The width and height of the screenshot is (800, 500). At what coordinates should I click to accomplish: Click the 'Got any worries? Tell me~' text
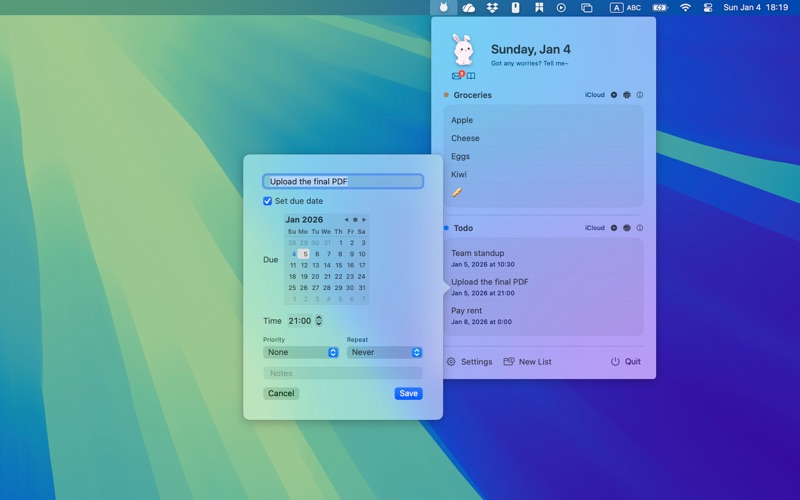coord(530,63)
